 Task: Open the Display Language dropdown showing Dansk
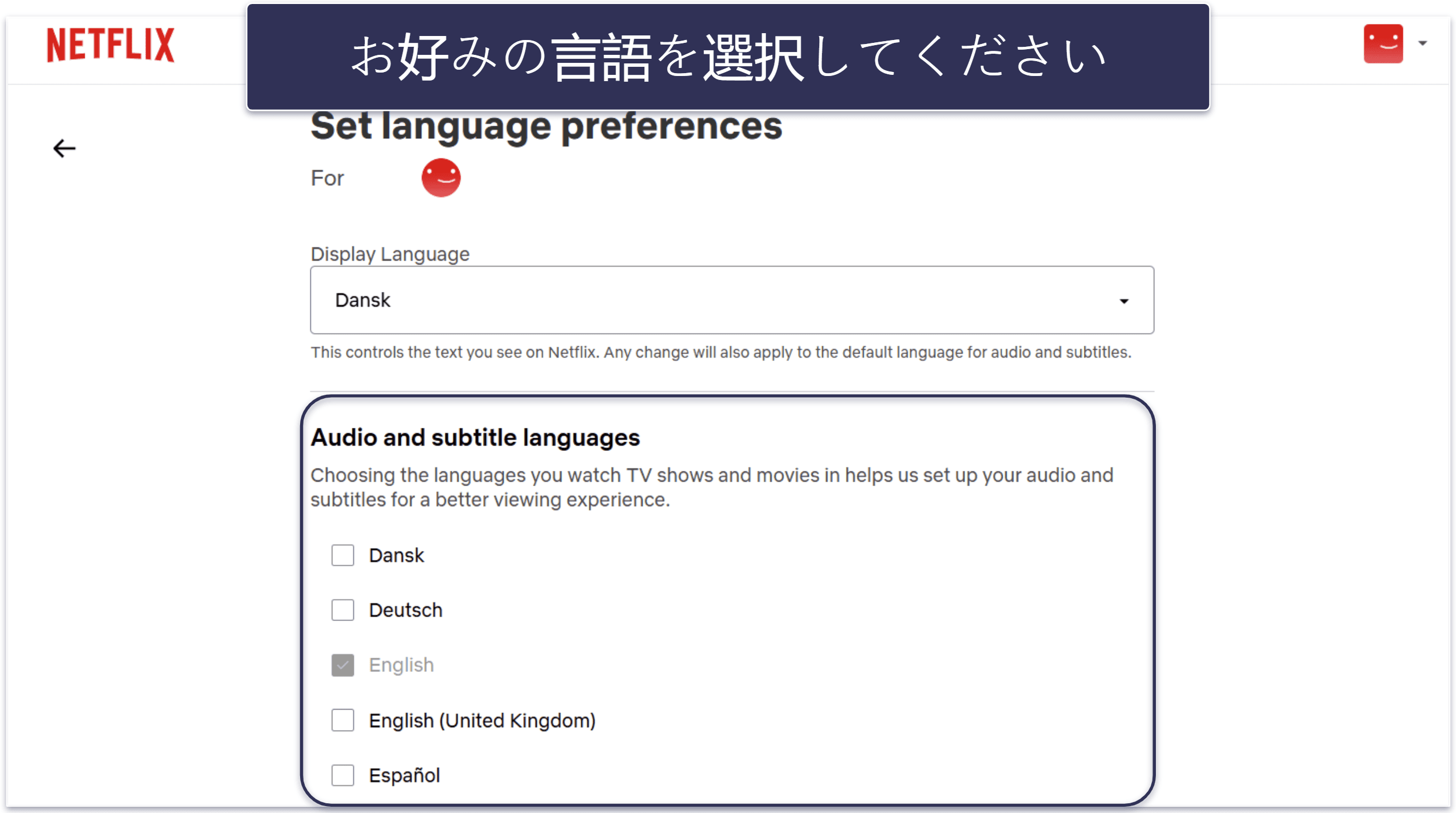click(732, 300)
